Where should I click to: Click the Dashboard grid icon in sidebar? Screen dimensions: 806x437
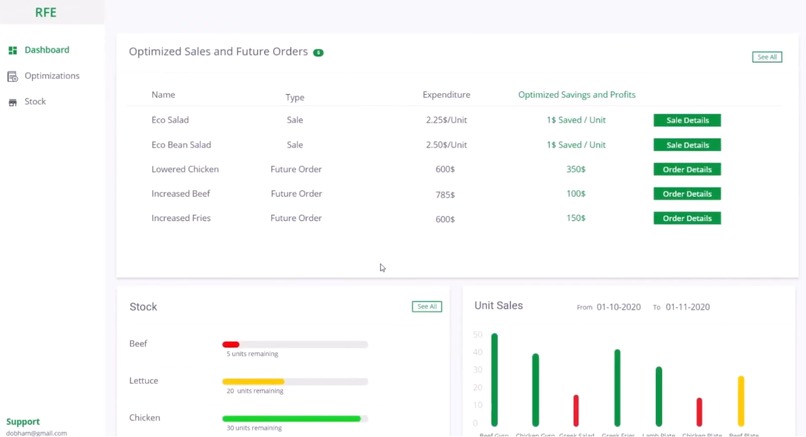point(13,50)
